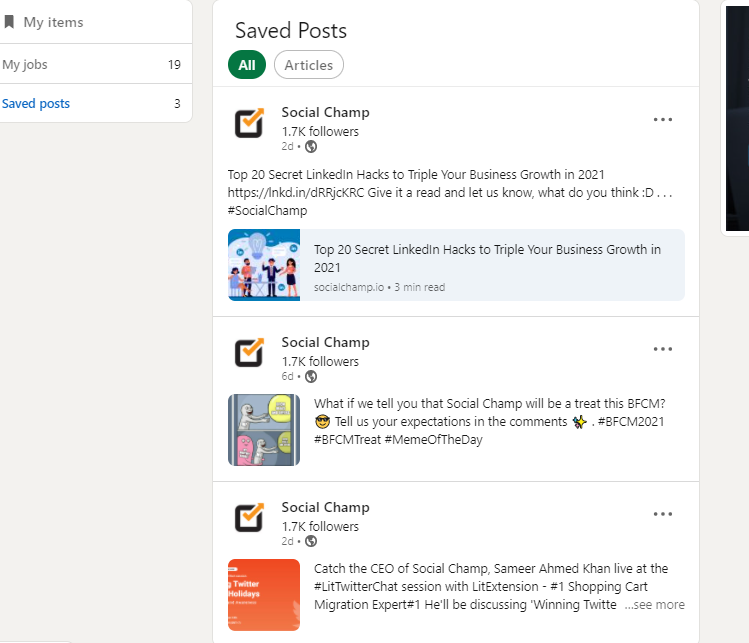Click Social Champ logo on LitTwitterChat post

(x=249, y=518)
